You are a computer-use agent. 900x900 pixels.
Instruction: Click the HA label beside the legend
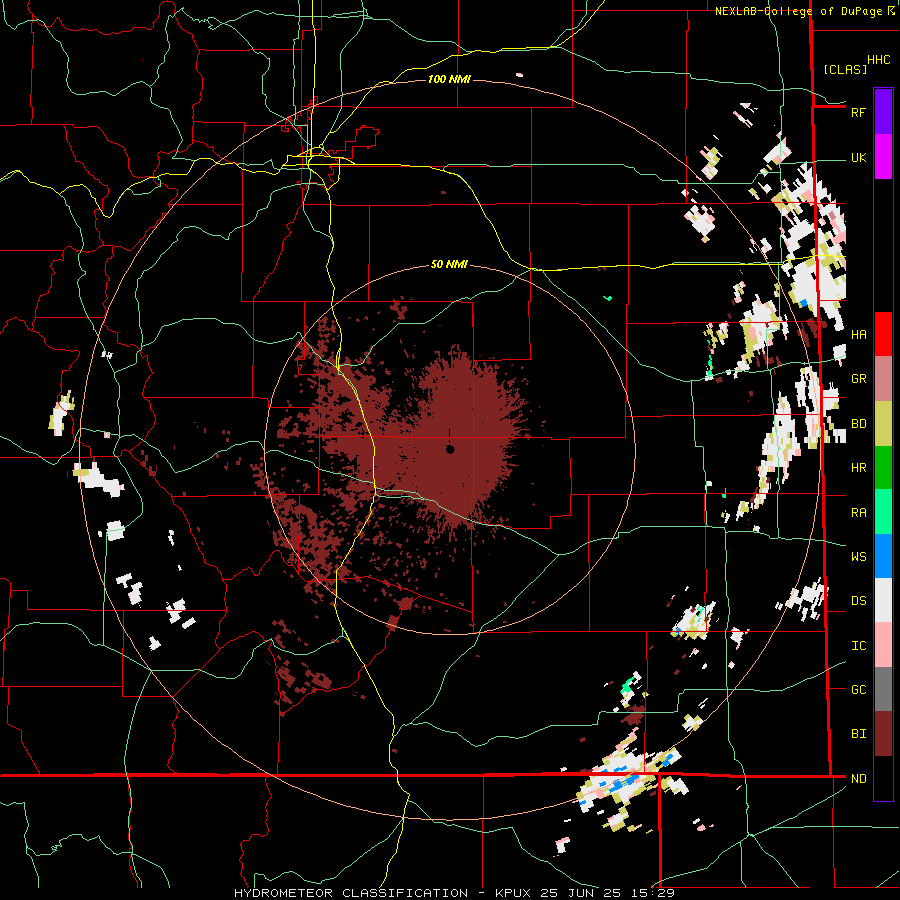coord(858,335)
